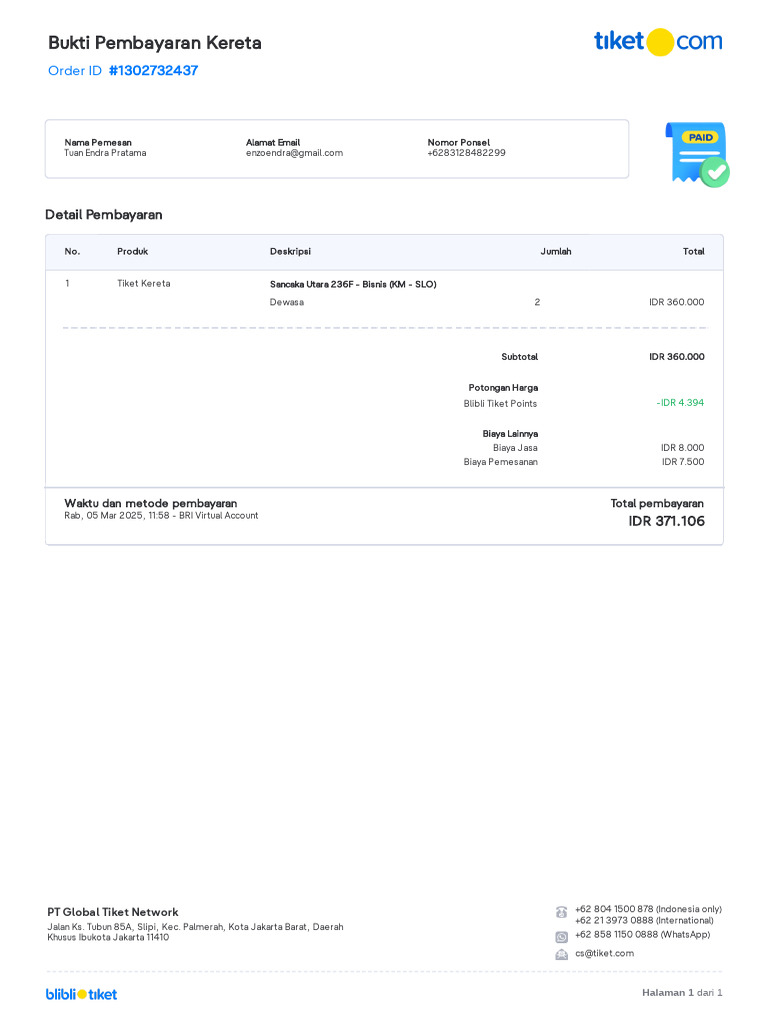This screenshot has width=768, height=1024.
Task: Click the name Tuan Endra Pratama
Action: (x=105, y=153)
